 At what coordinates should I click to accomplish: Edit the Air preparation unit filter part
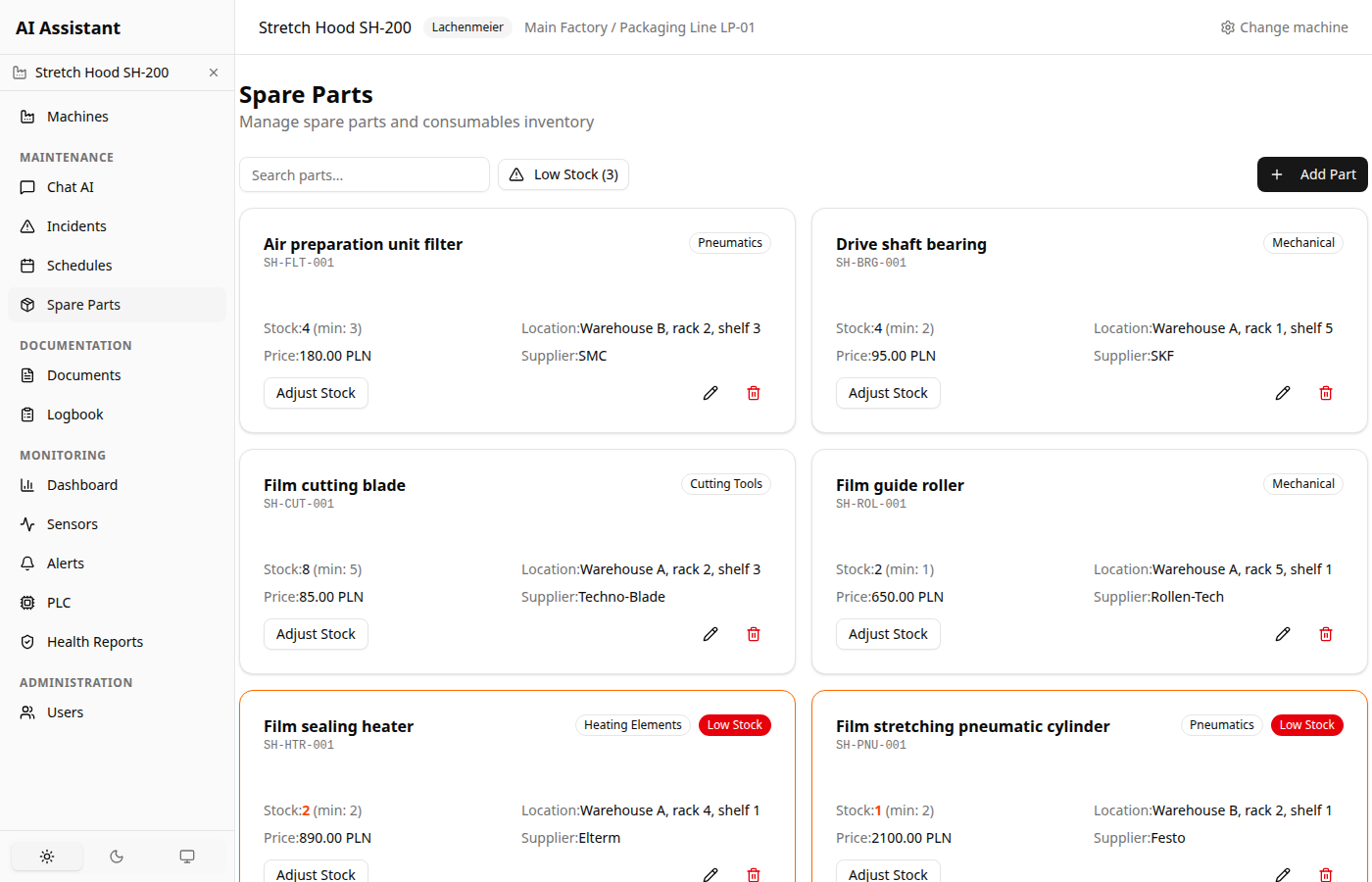point(710,392)
